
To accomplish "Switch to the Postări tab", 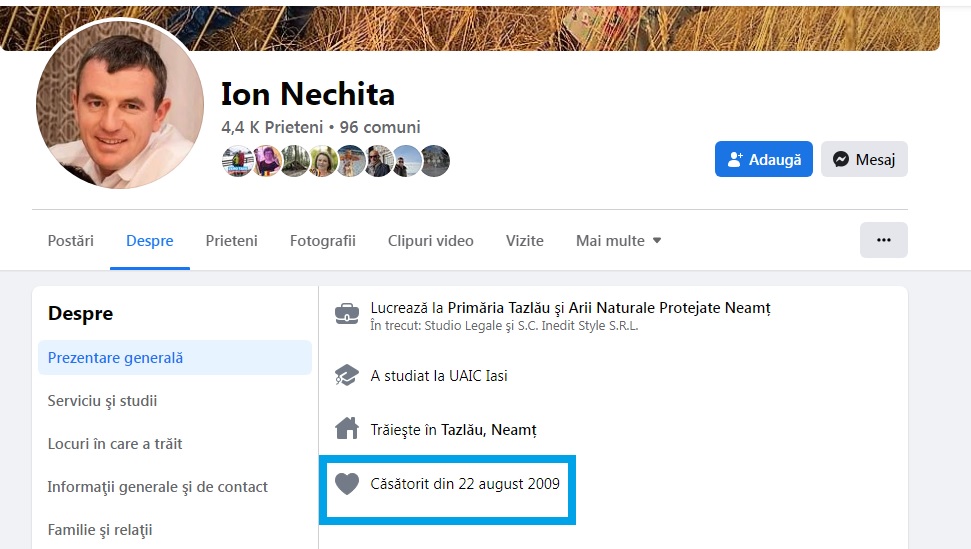I will (x=71, y=241).
